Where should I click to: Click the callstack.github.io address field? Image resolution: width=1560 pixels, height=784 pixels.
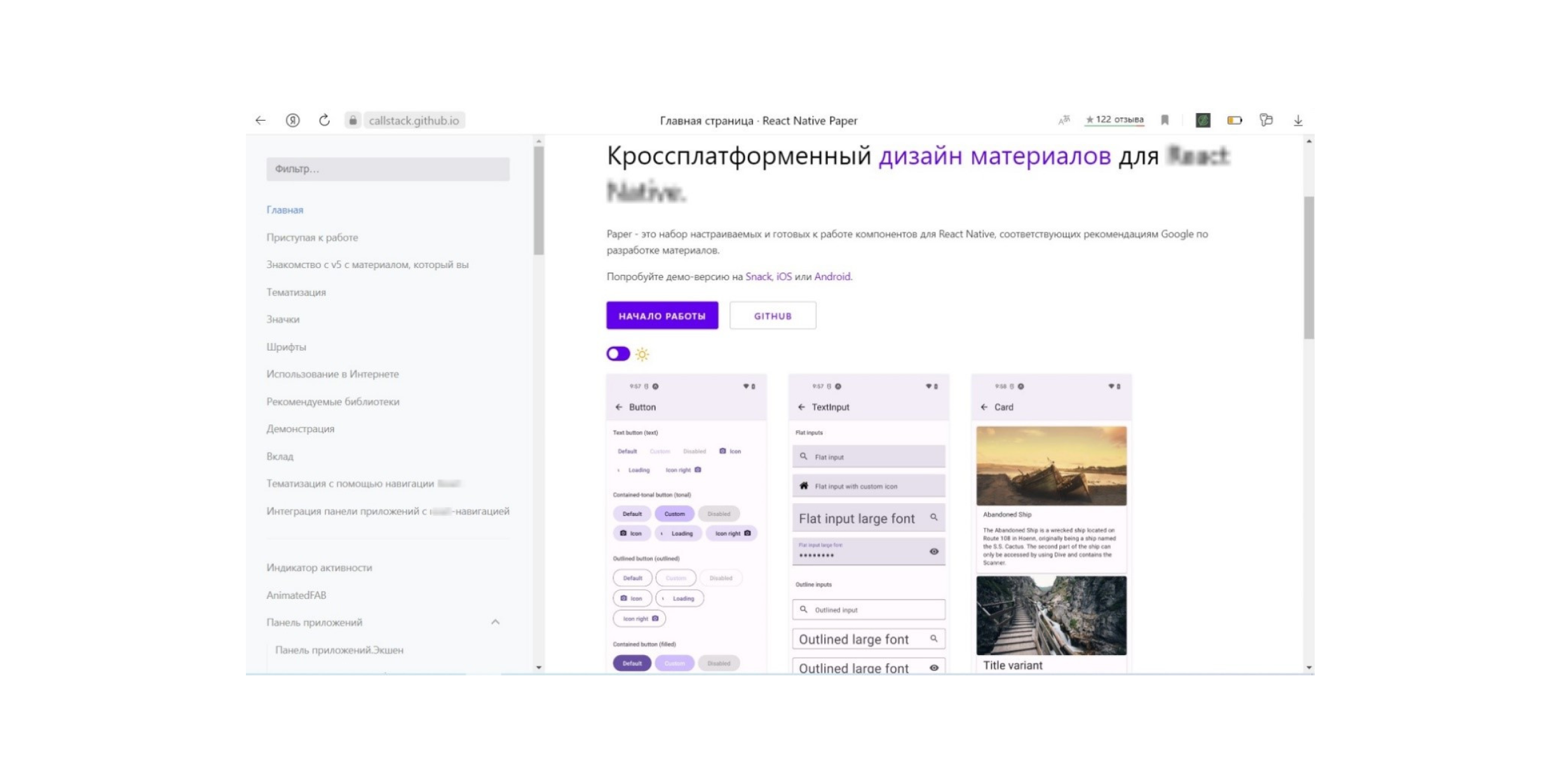414,120
